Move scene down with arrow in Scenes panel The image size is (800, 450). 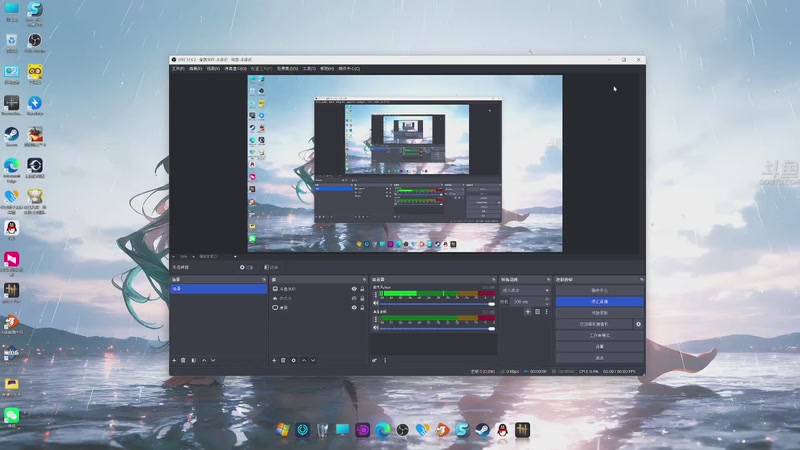click(213, 360)
